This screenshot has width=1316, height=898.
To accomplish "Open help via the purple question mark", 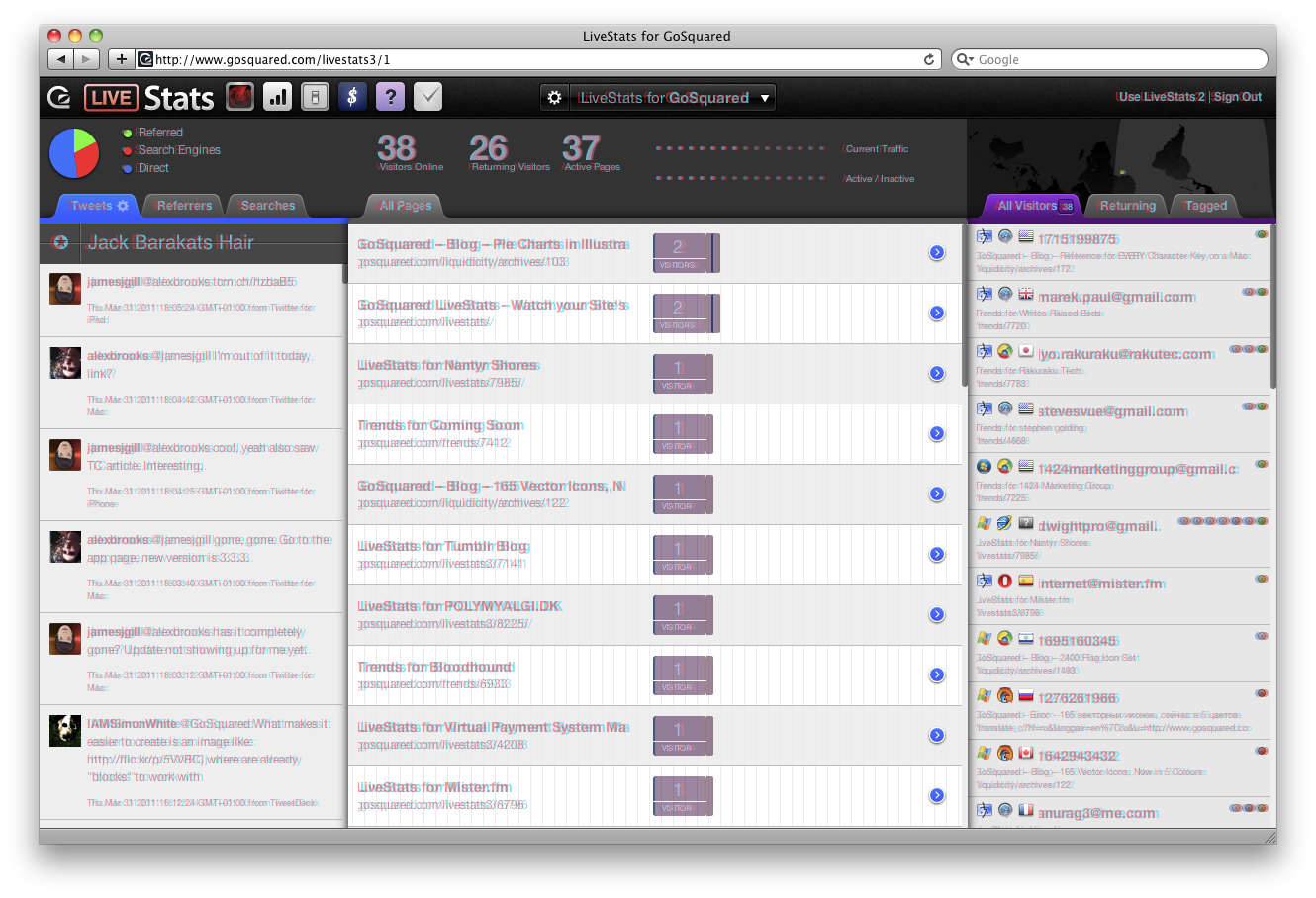I will click(390, 97).
